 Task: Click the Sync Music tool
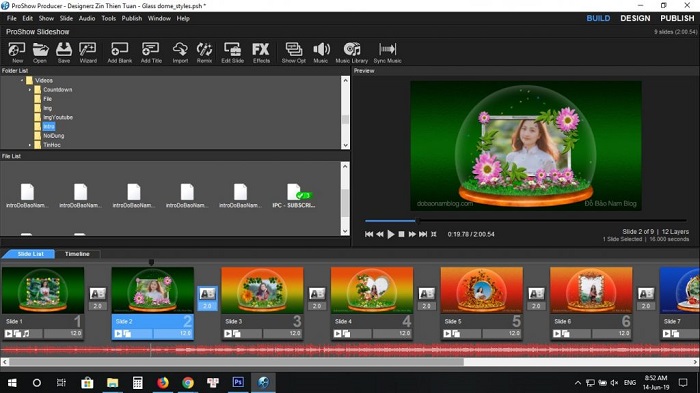388,53
